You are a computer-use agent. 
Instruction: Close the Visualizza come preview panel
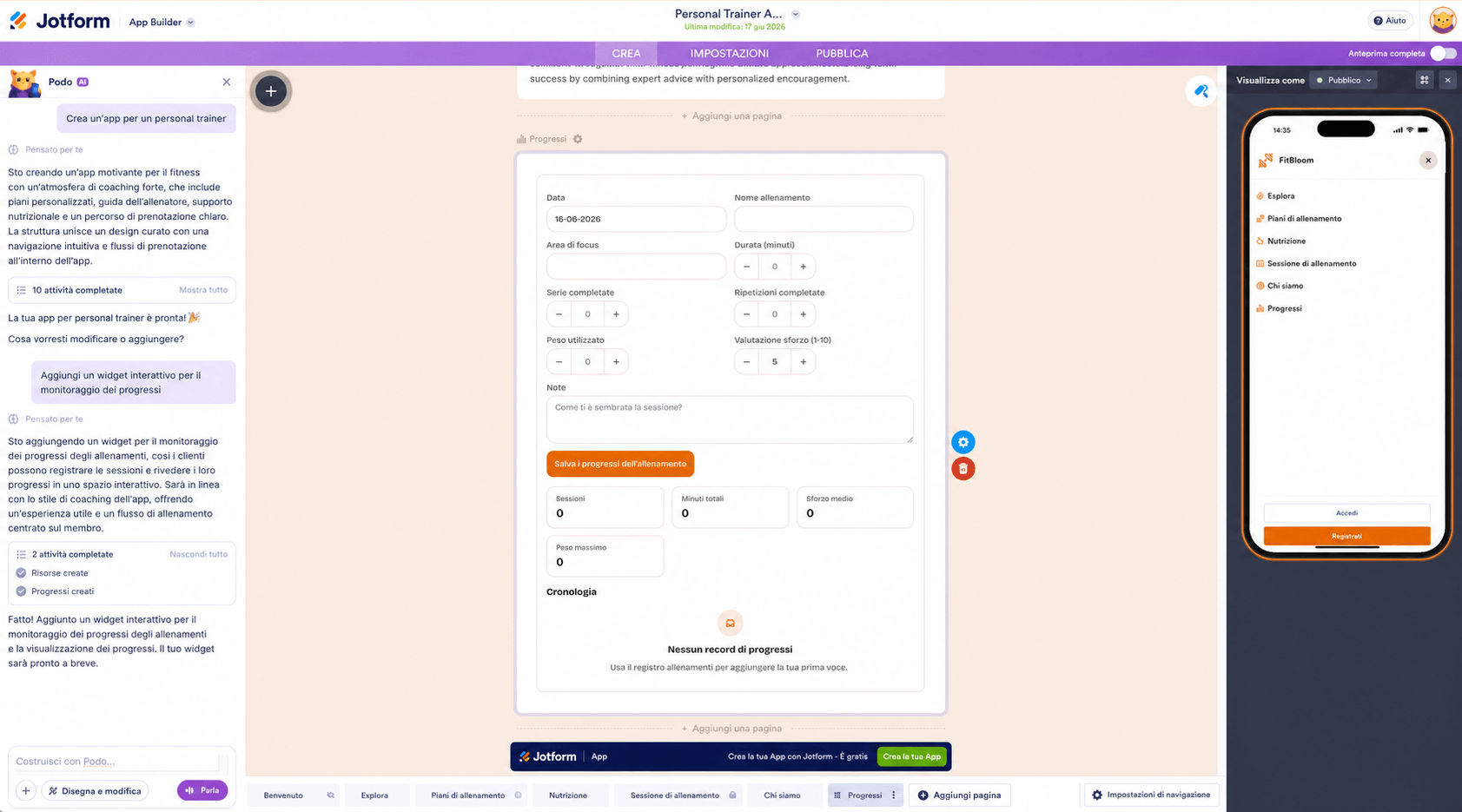[1447, 80]
